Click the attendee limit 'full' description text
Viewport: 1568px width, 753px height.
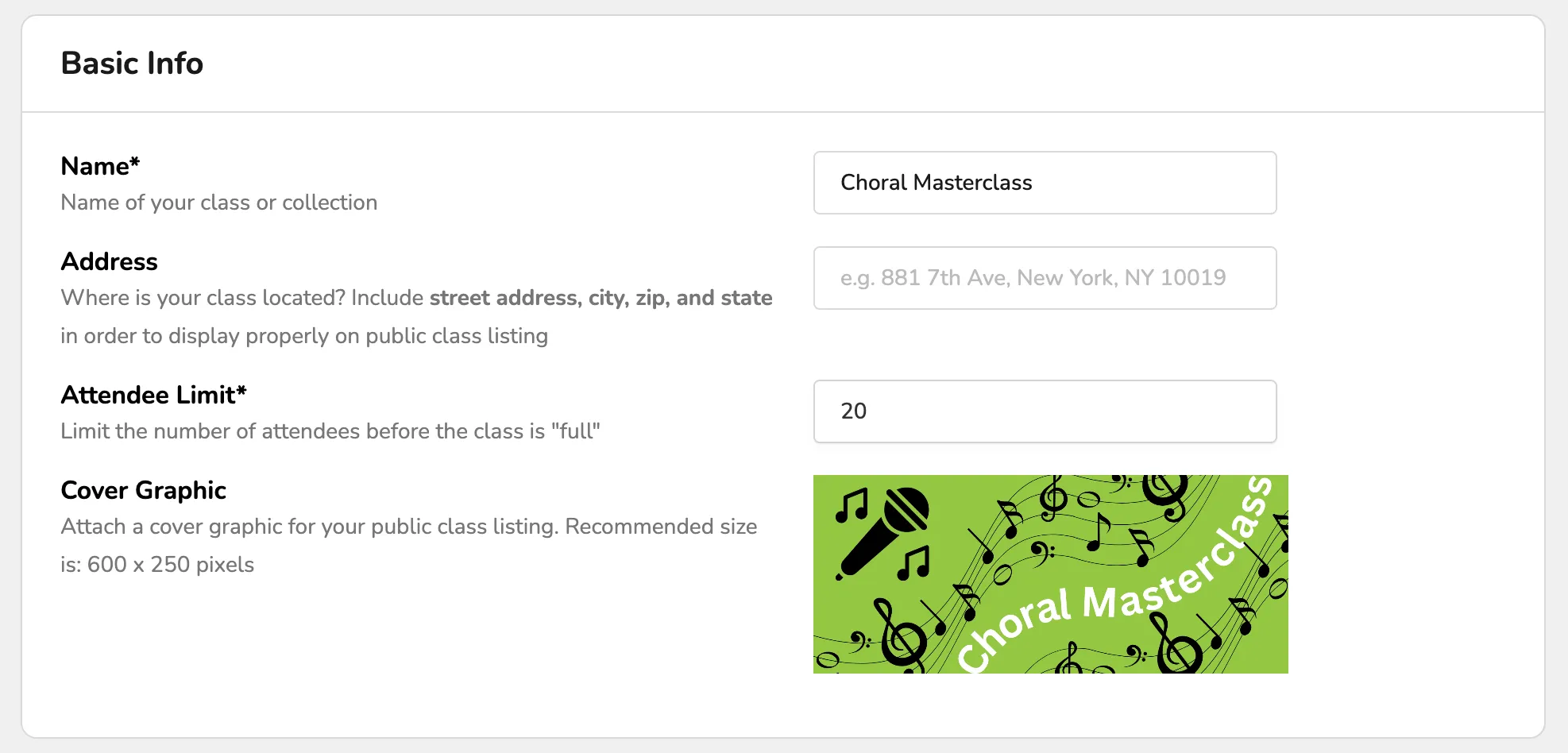coord(330,431)
